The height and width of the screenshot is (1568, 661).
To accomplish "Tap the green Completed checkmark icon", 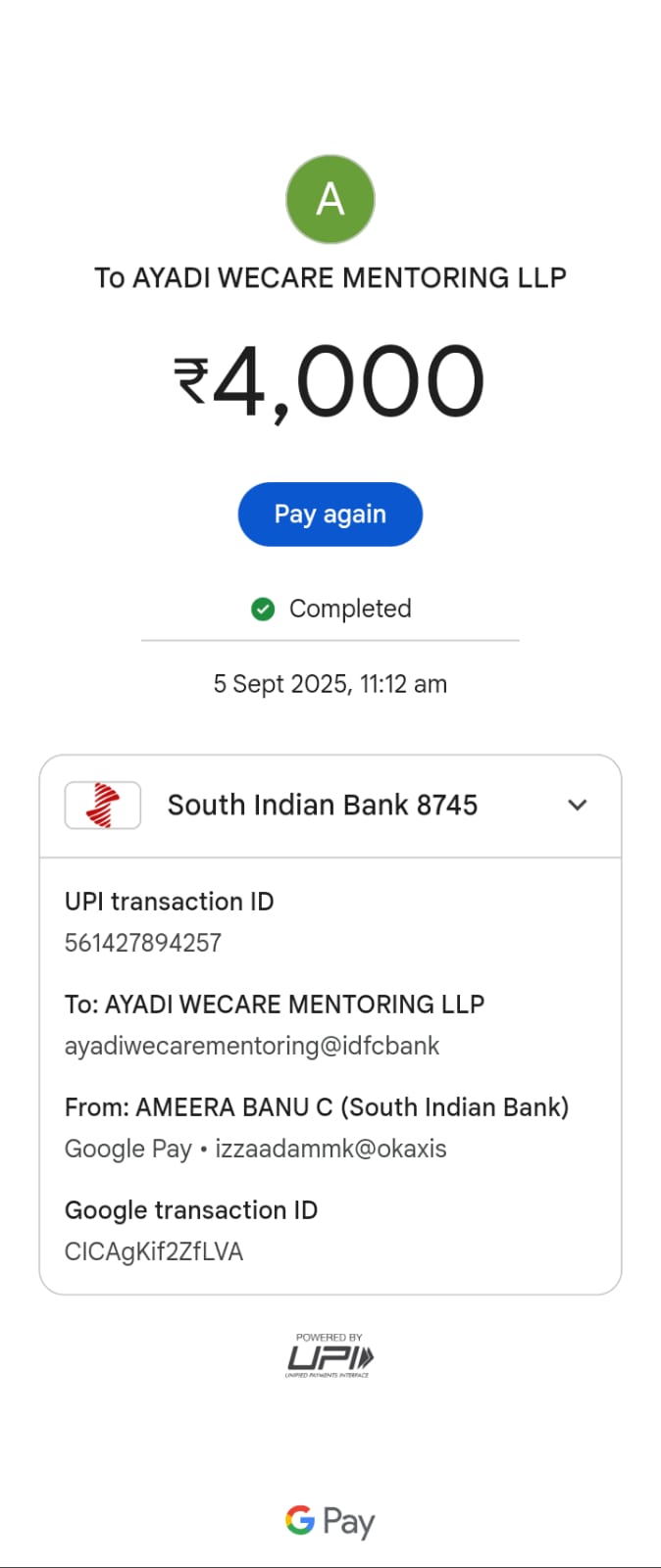I will click(x=263, y=610).
